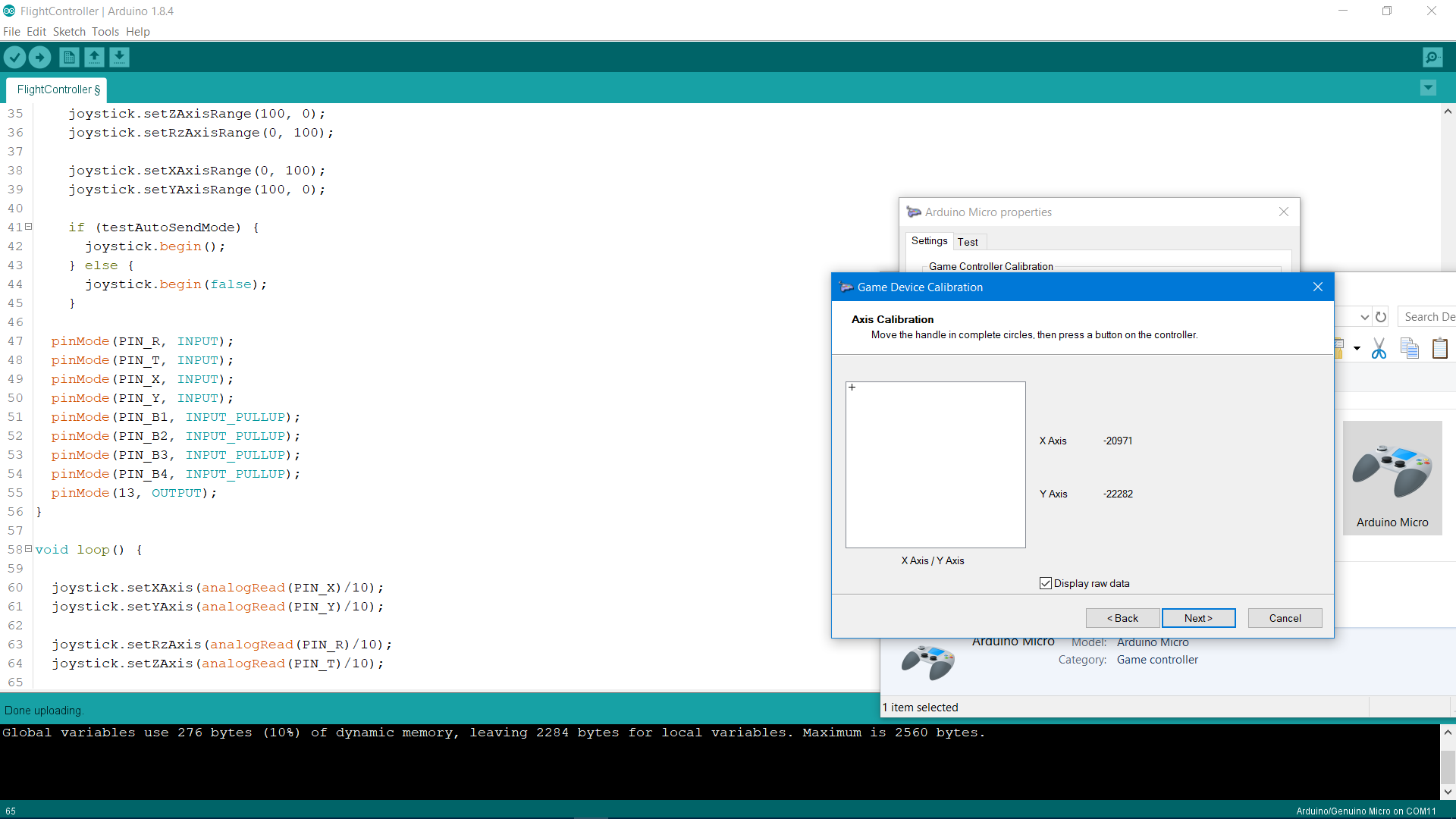Image resolution: width=1456 pixels, height=819 pixels.
Task: Open the sketch tab dropdown menu
Action: pos(1429,88)
